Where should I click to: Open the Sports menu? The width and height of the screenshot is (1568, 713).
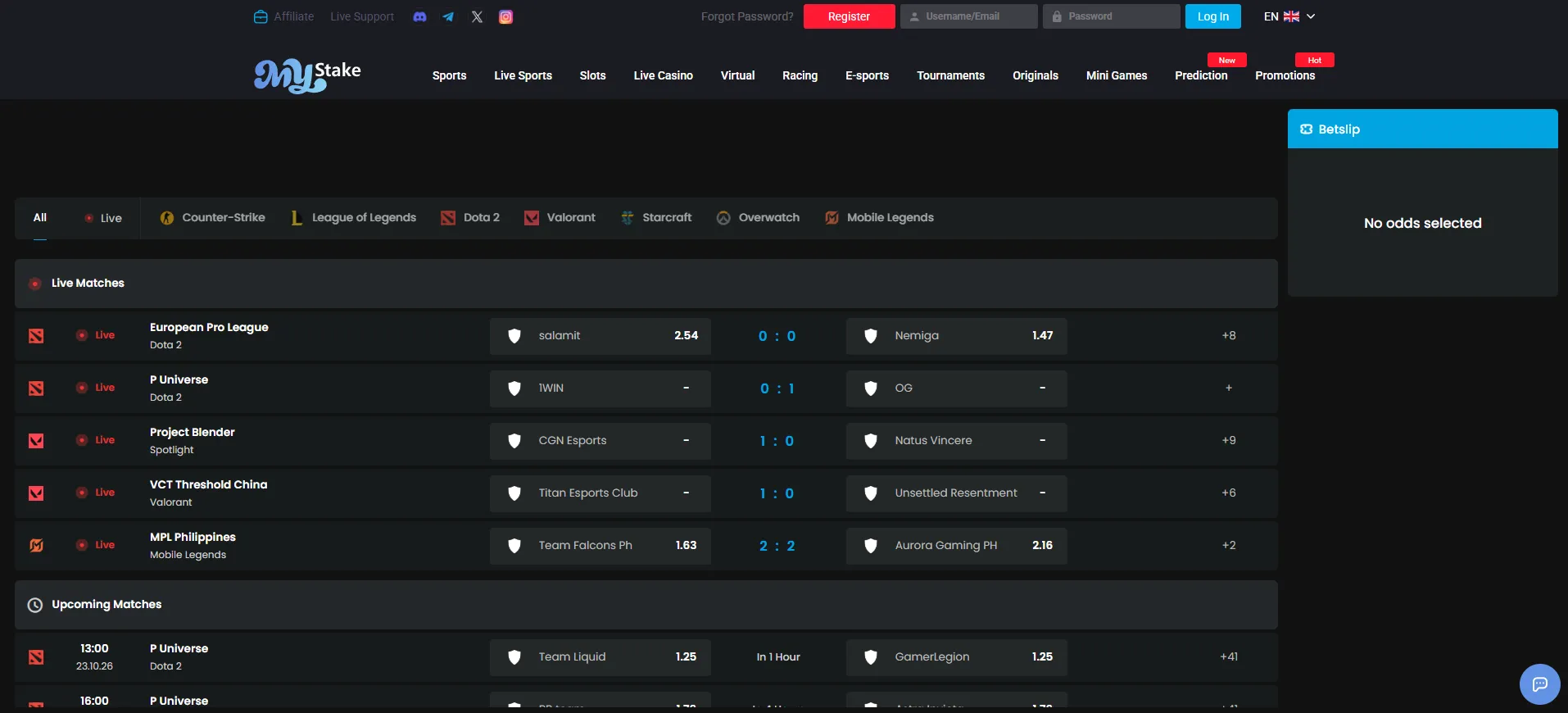(x=449, y=75)
